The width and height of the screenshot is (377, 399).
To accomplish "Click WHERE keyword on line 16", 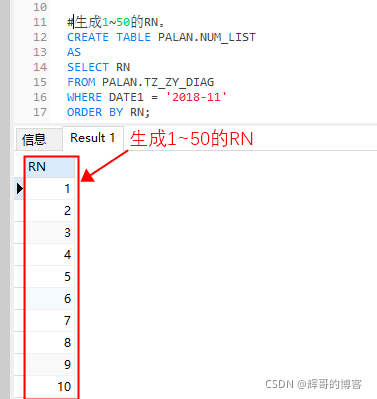I will click(x=85, y=97).
